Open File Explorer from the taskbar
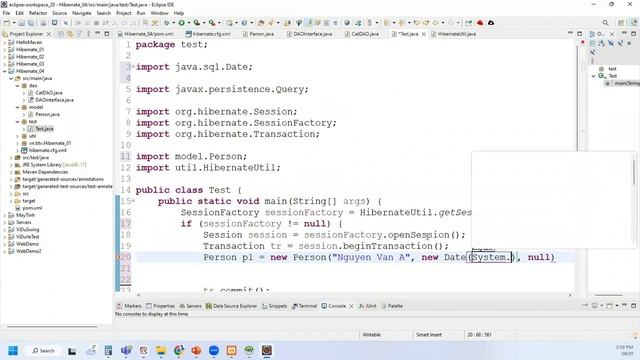Image resolution: width=640 pixels, height=360 pixels. 161,351
